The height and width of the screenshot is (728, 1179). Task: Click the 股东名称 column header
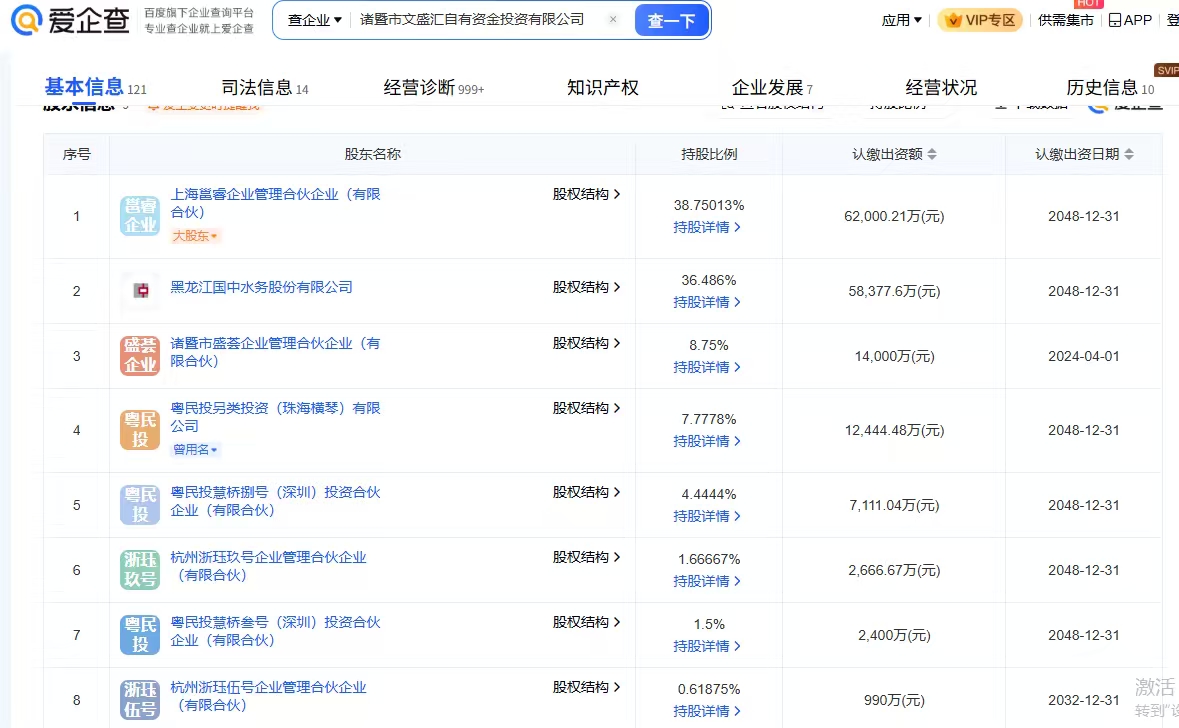click(x=372, y=154)
